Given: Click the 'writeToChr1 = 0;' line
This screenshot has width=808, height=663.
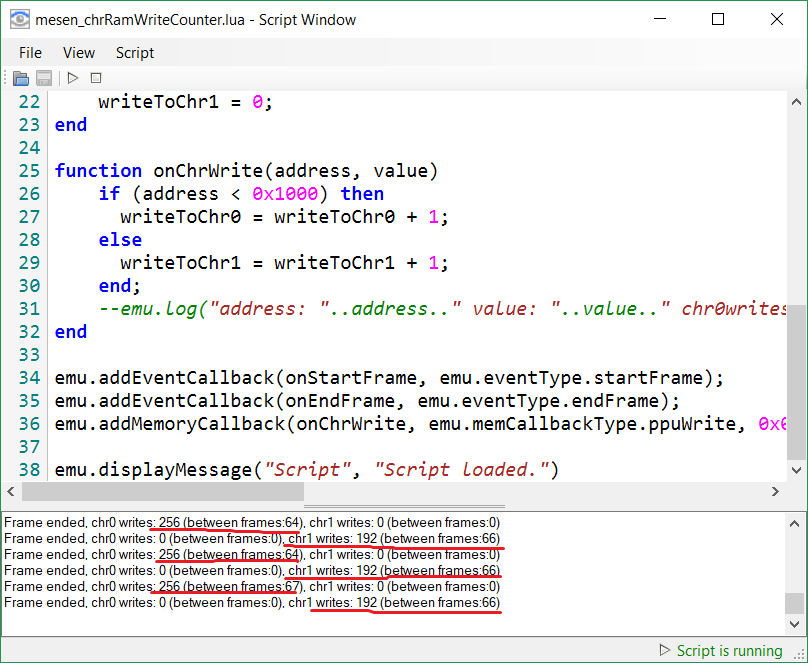Looking at the screenshot, I should tap(186, 102).
